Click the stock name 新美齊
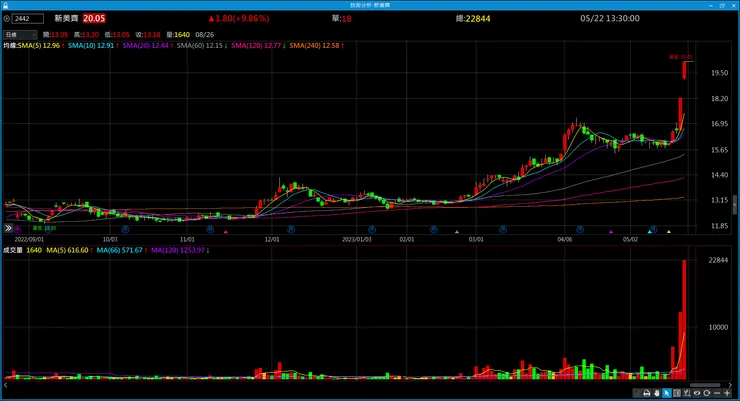740x401 pixels. point(66,18)
